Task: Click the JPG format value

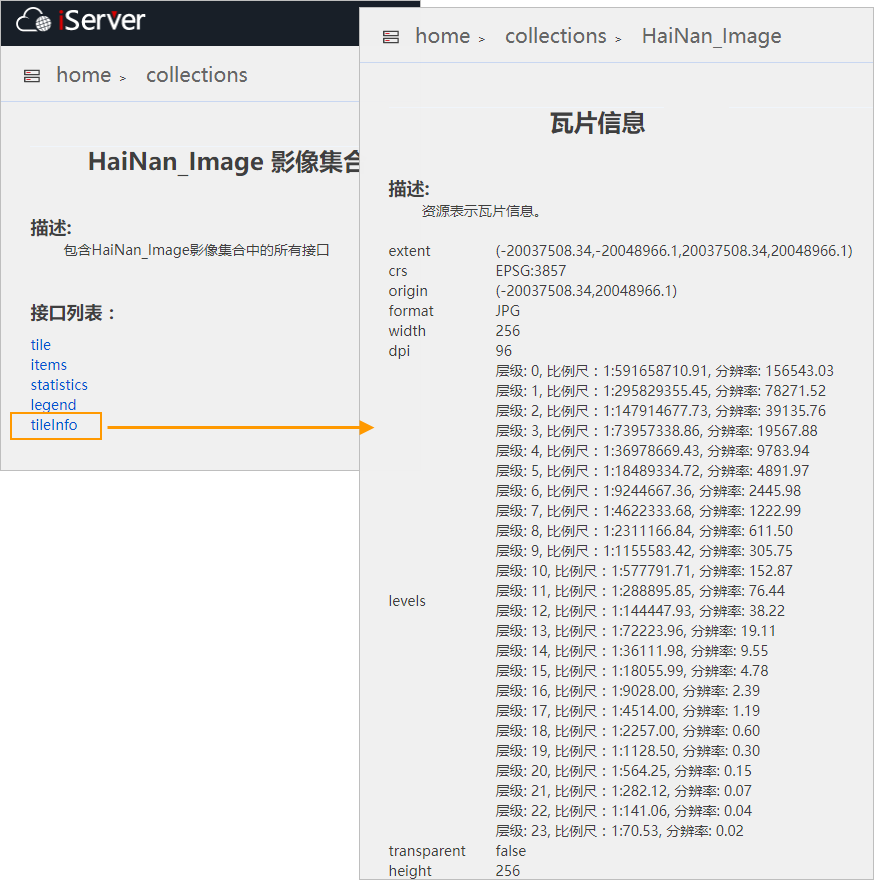Action: 507,311
